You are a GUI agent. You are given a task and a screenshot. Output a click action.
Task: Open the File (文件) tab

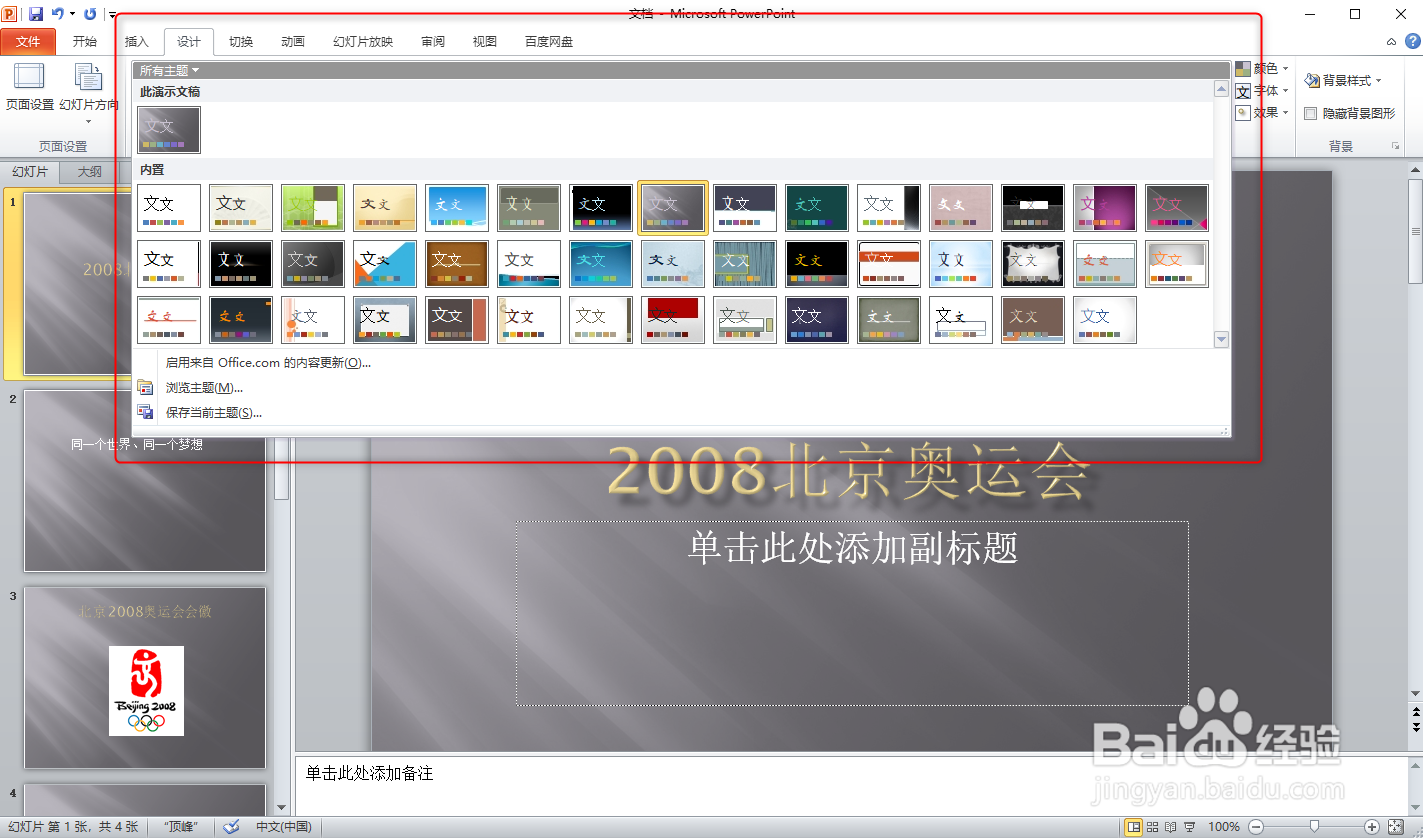pos(28,42)
